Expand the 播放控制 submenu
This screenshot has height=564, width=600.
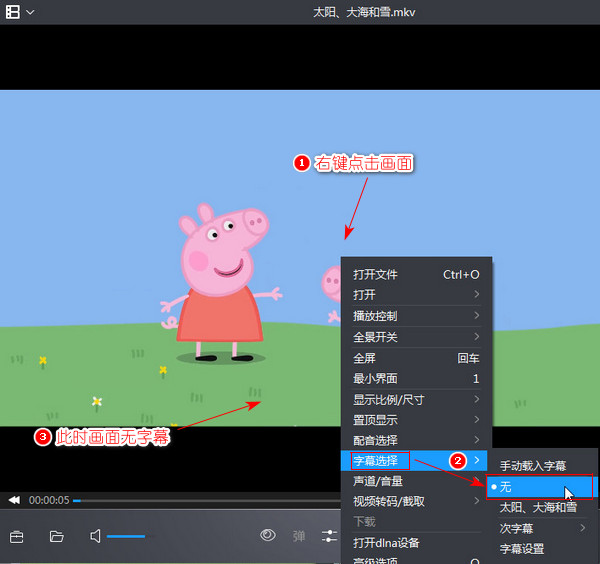coord(416,316)
